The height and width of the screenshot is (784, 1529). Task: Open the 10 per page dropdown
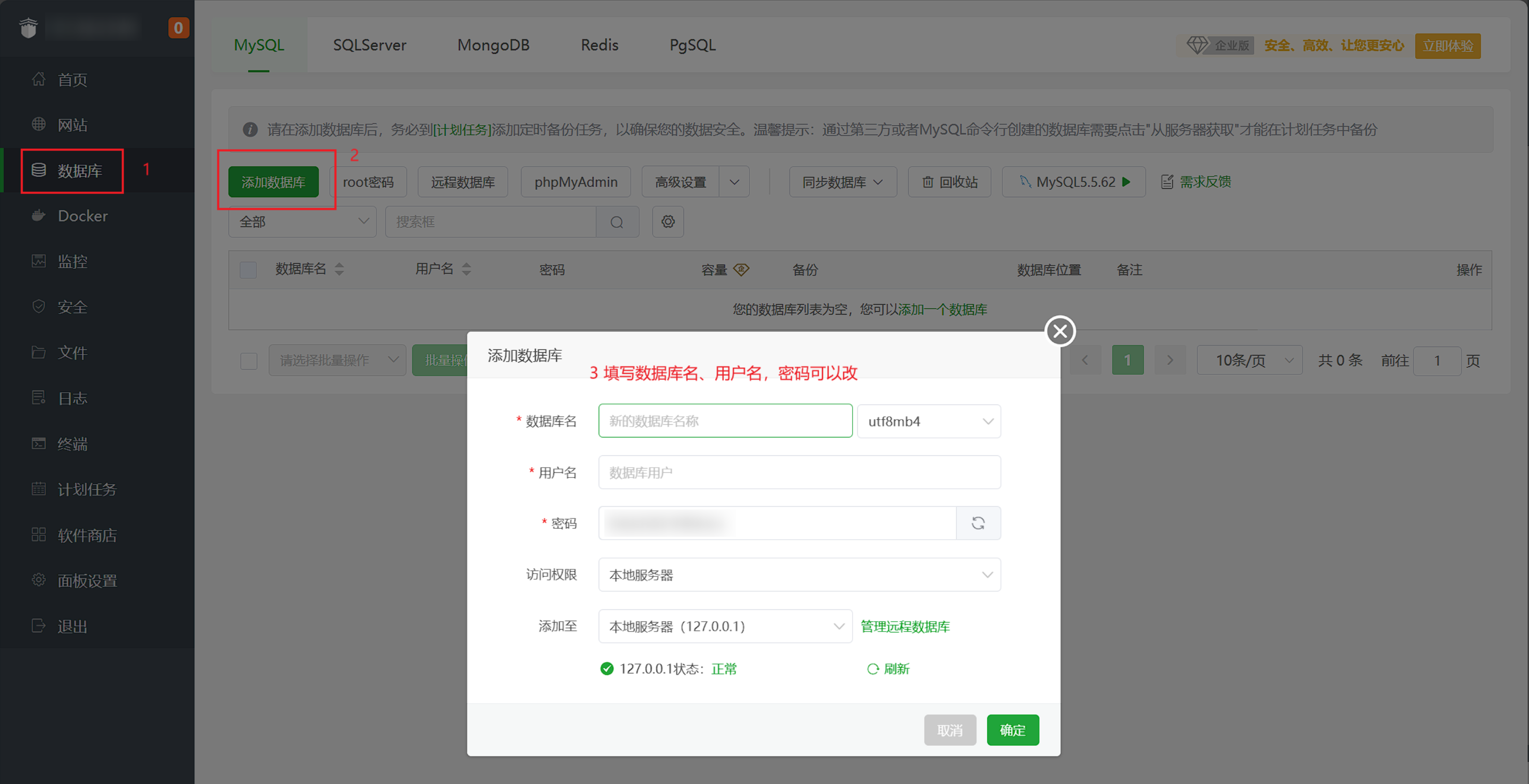(1249, 360)
